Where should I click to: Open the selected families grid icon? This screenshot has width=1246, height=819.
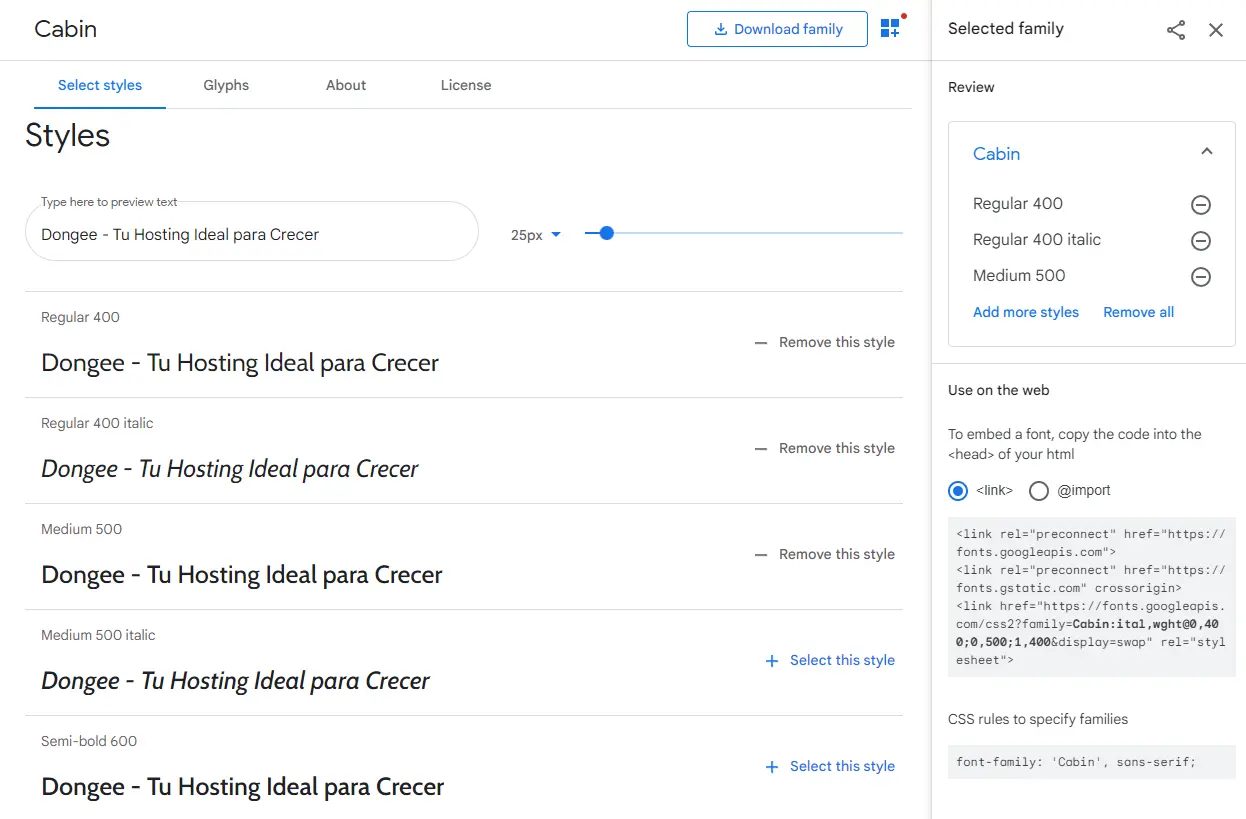[x=890, y=29]
